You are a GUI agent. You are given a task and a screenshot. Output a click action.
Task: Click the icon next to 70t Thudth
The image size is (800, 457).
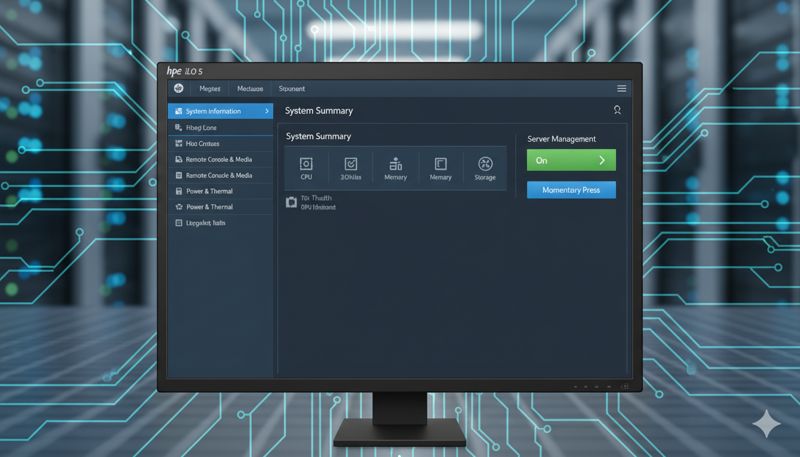pyautogui.click(x=291, y=202)
